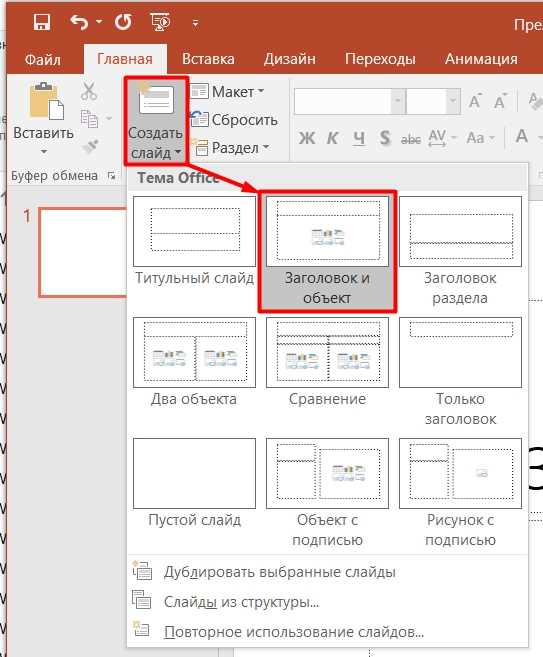
Task: Open the Файл tab
Action: (42, 59)
